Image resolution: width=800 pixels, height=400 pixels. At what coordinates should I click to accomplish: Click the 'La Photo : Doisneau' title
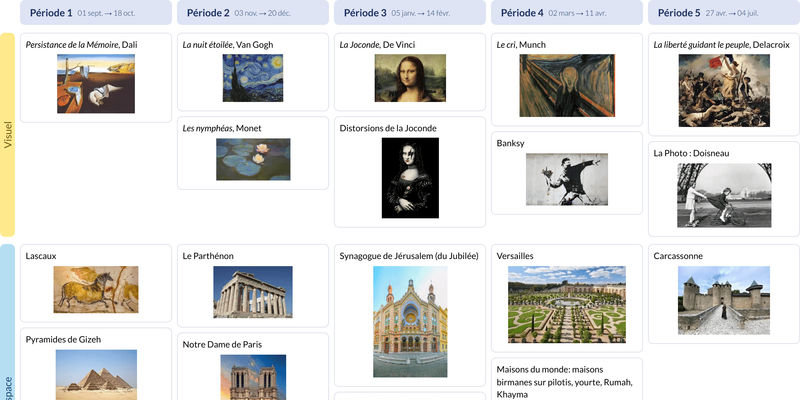point(691,153)
